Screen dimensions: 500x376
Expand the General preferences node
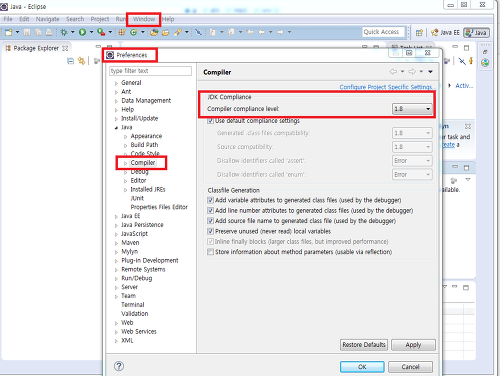click(x=116, y=83)
